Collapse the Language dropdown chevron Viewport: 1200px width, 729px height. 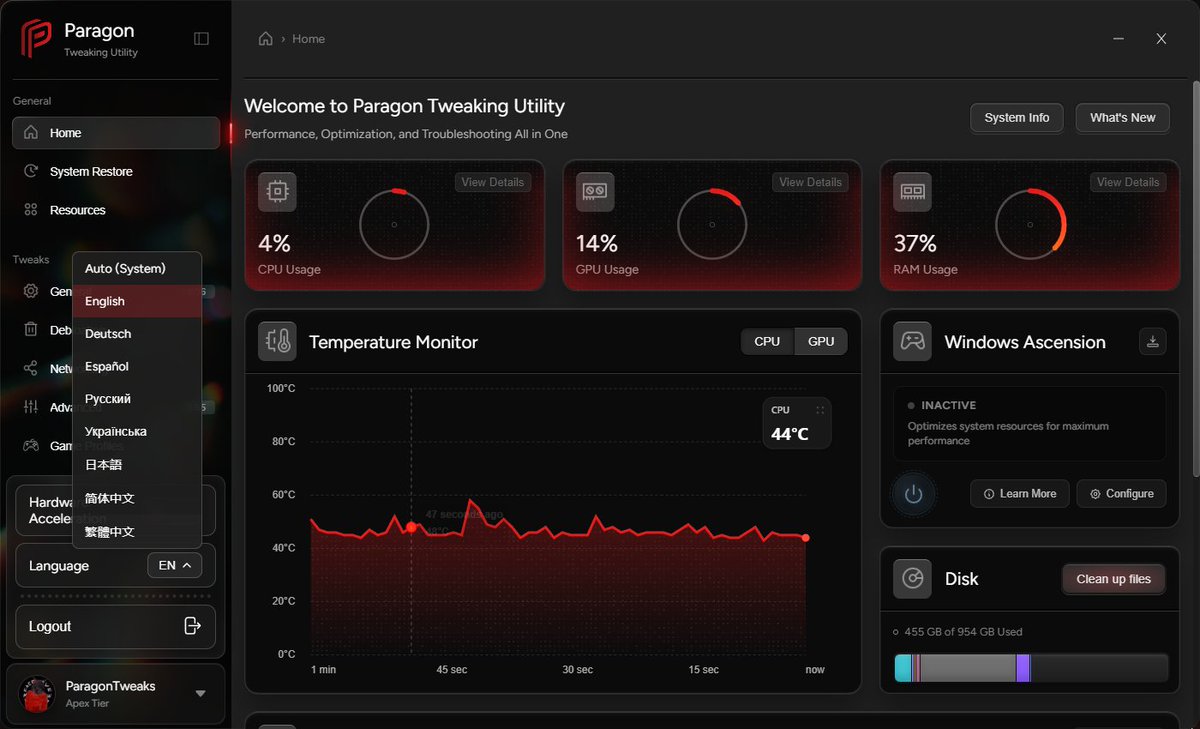click(x=189, y=565)
